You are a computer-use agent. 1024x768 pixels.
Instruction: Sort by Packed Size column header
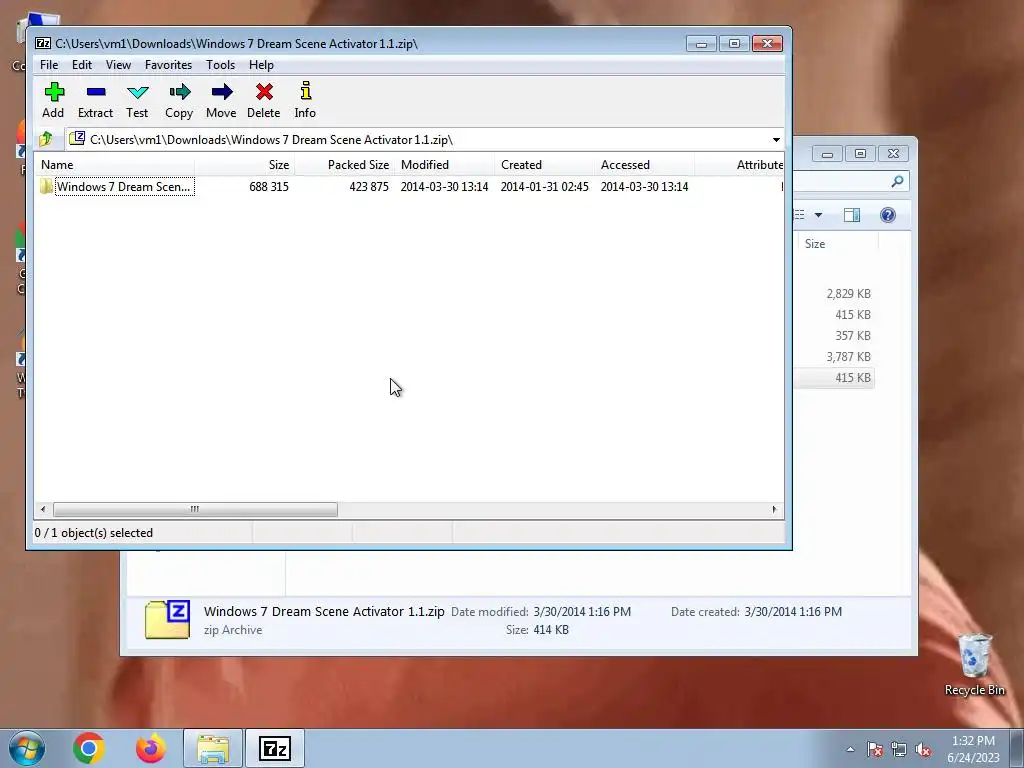coord(344,165)
